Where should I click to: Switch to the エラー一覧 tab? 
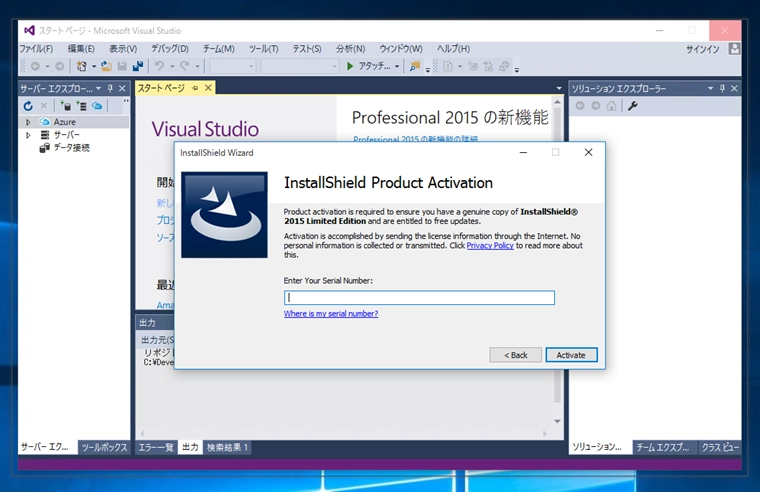click(x=156, y=447)
